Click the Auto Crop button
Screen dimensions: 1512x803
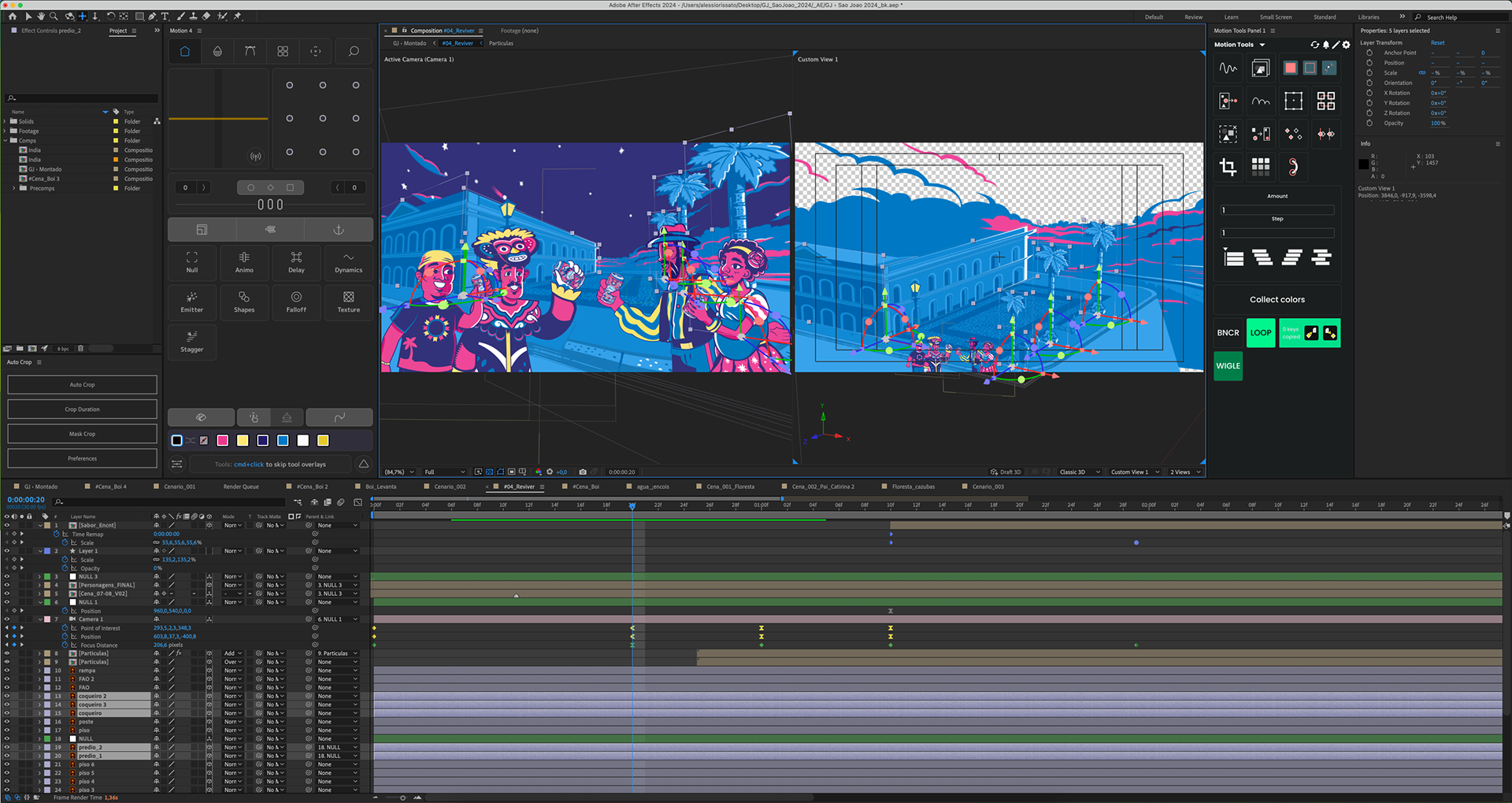coord(82,385)
